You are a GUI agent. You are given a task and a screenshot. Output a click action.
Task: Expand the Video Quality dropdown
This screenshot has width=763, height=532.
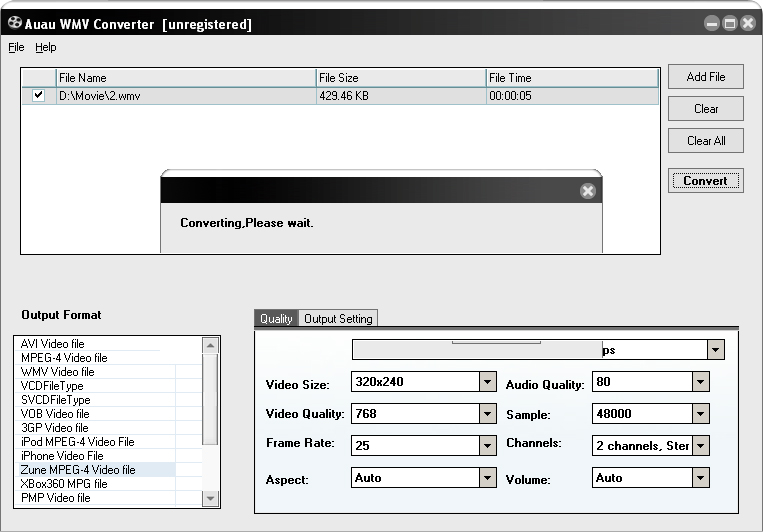click(x=487, y=414)
